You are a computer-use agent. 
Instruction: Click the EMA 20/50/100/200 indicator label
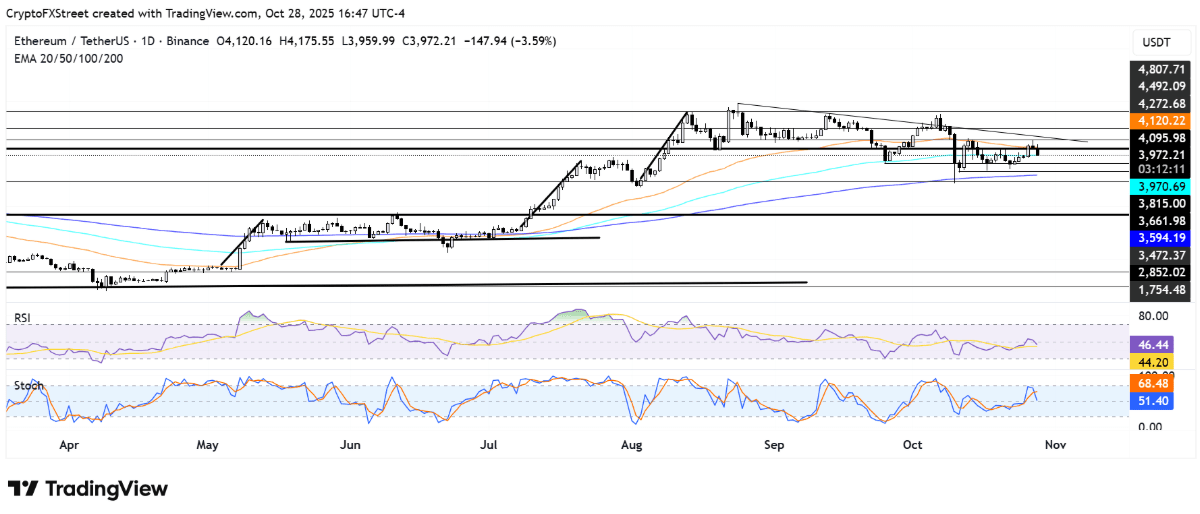(67, 58)
